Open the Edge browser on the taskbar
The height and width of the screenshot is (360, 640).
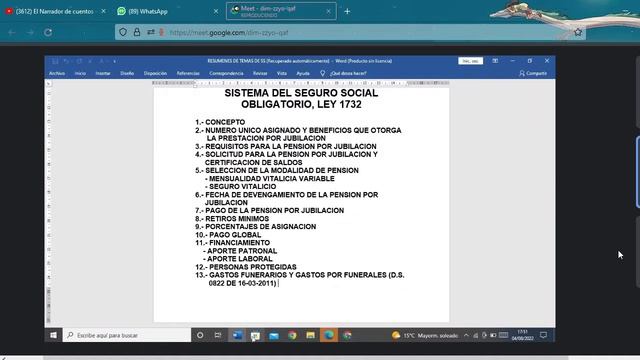pyautogui.click(x=329, y=335)
